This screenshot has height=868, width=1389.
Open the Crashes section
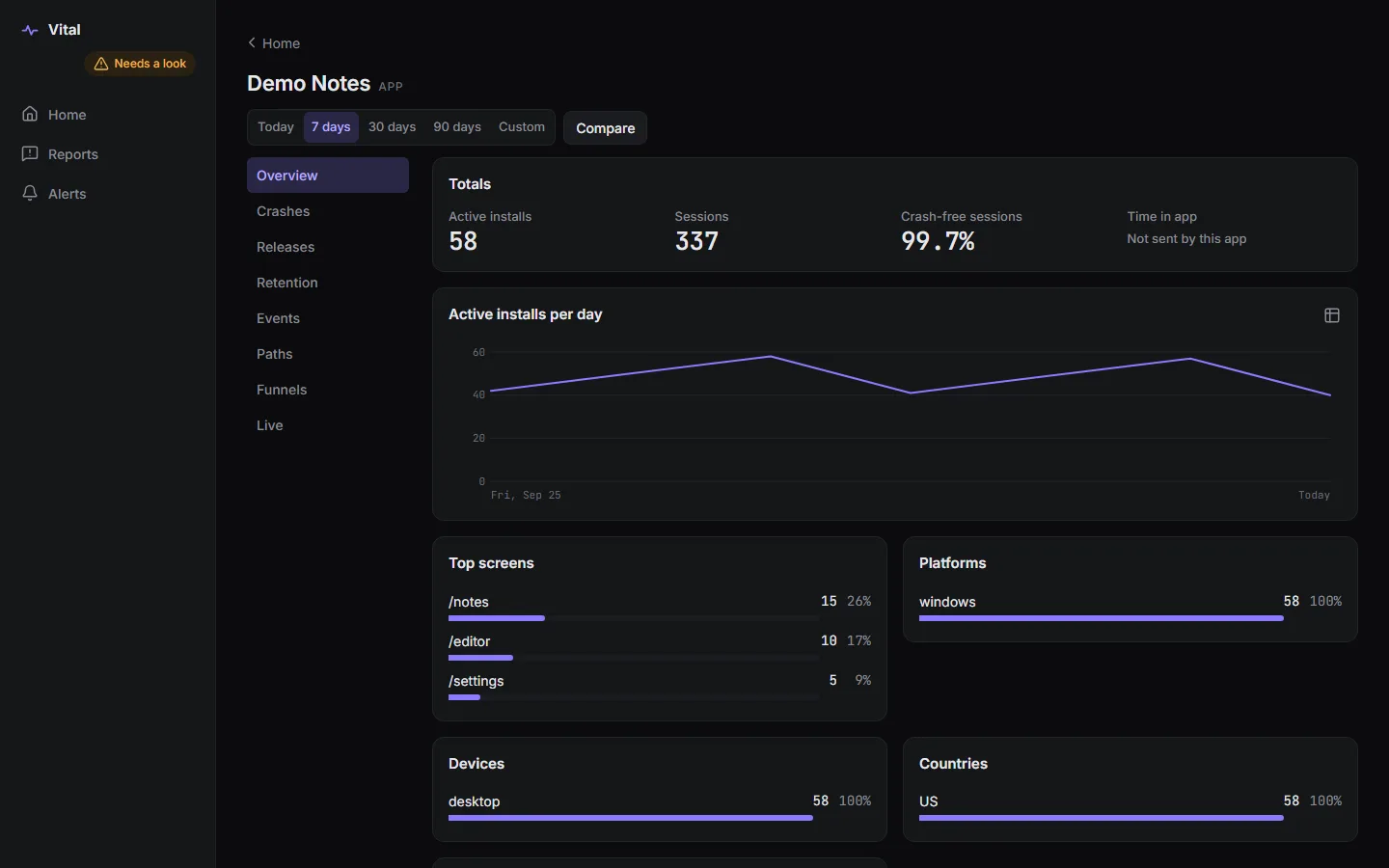click(328, 211)
